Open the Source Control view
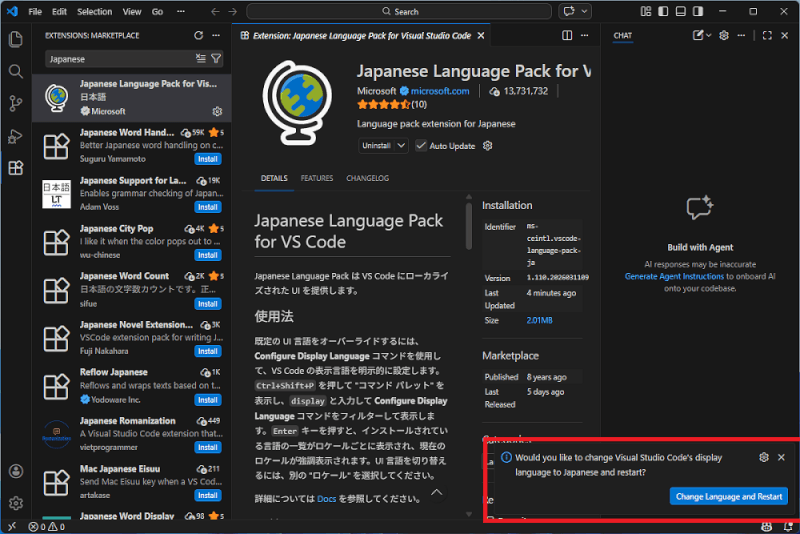 tap(15, 103)
